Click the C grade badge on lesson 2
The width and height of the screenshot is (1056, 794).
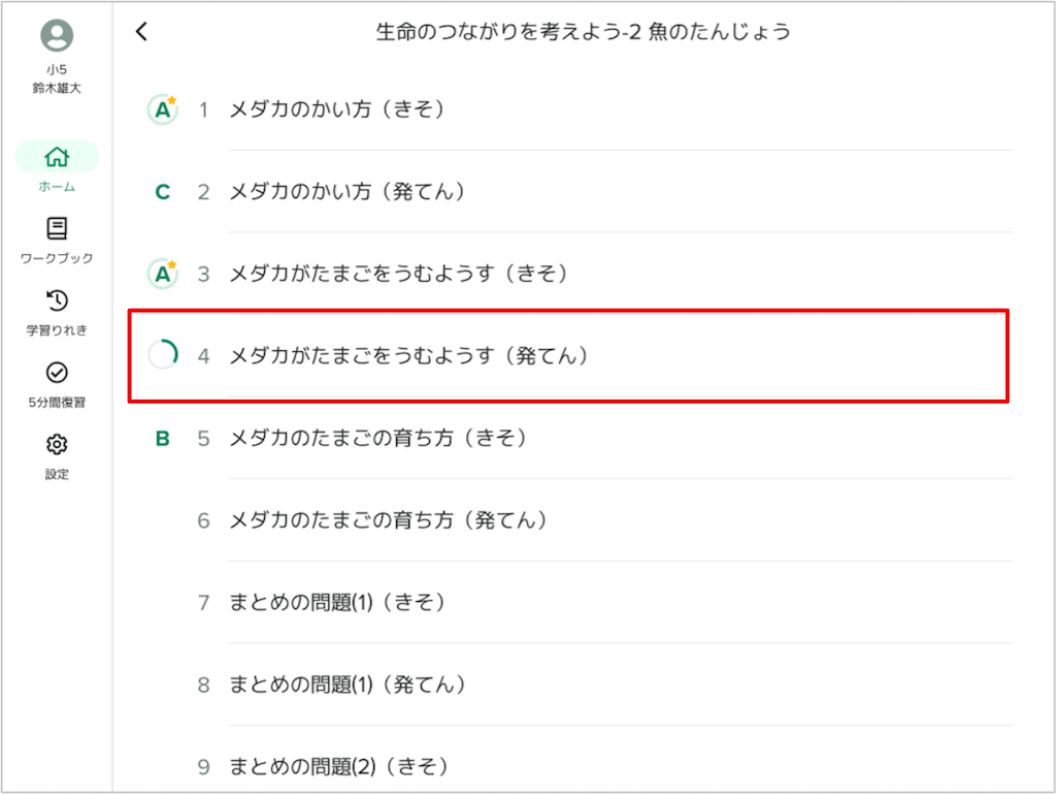coord(163,191)
